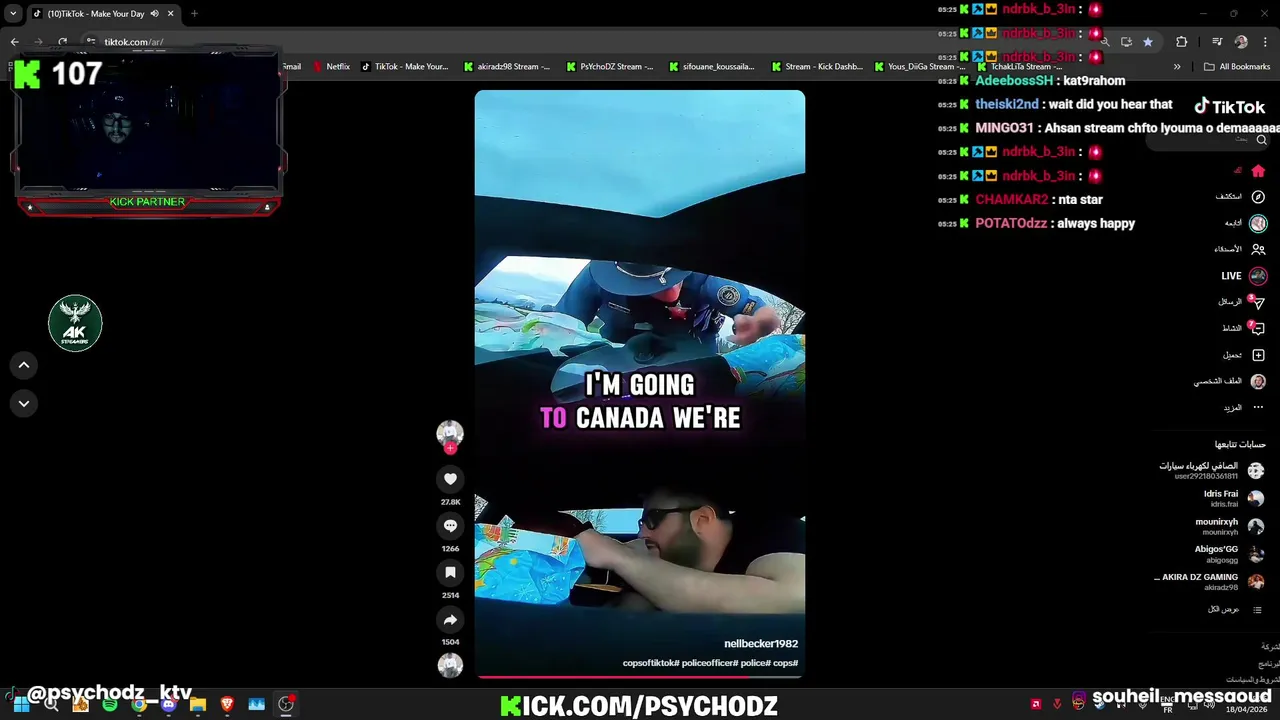Open the Stream - Kick Dashb... bookmark
The width and height of the screenshot is (1280, 720).
816,67
